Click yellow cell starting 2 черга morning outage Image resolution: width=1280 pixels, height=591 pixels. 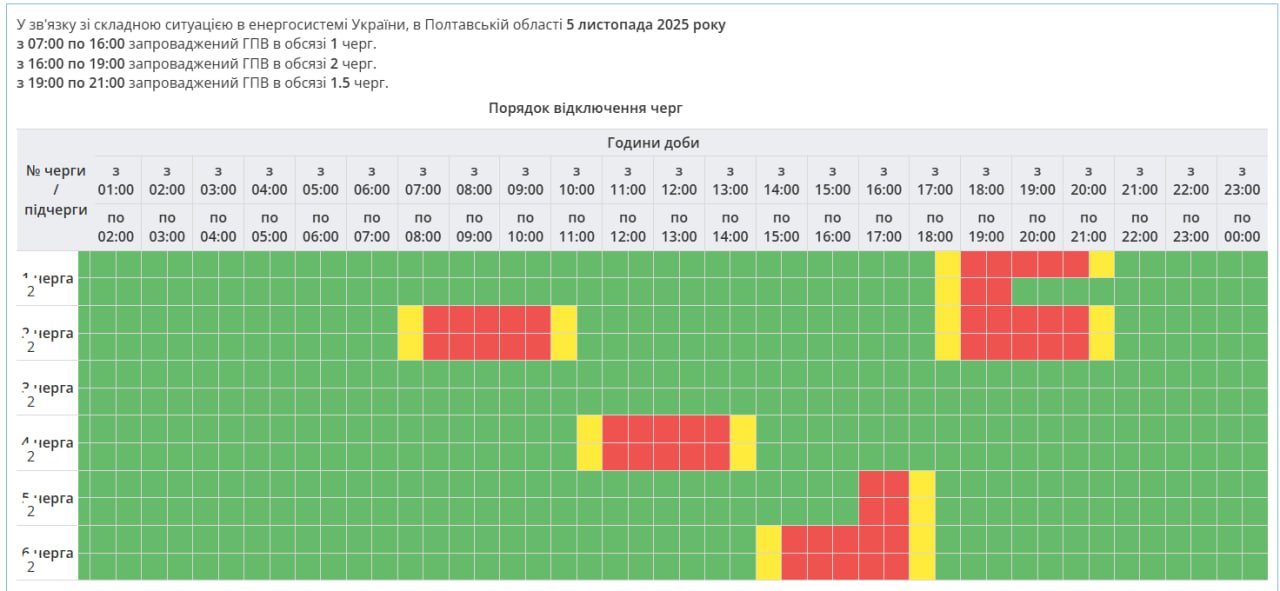[410, 333]
